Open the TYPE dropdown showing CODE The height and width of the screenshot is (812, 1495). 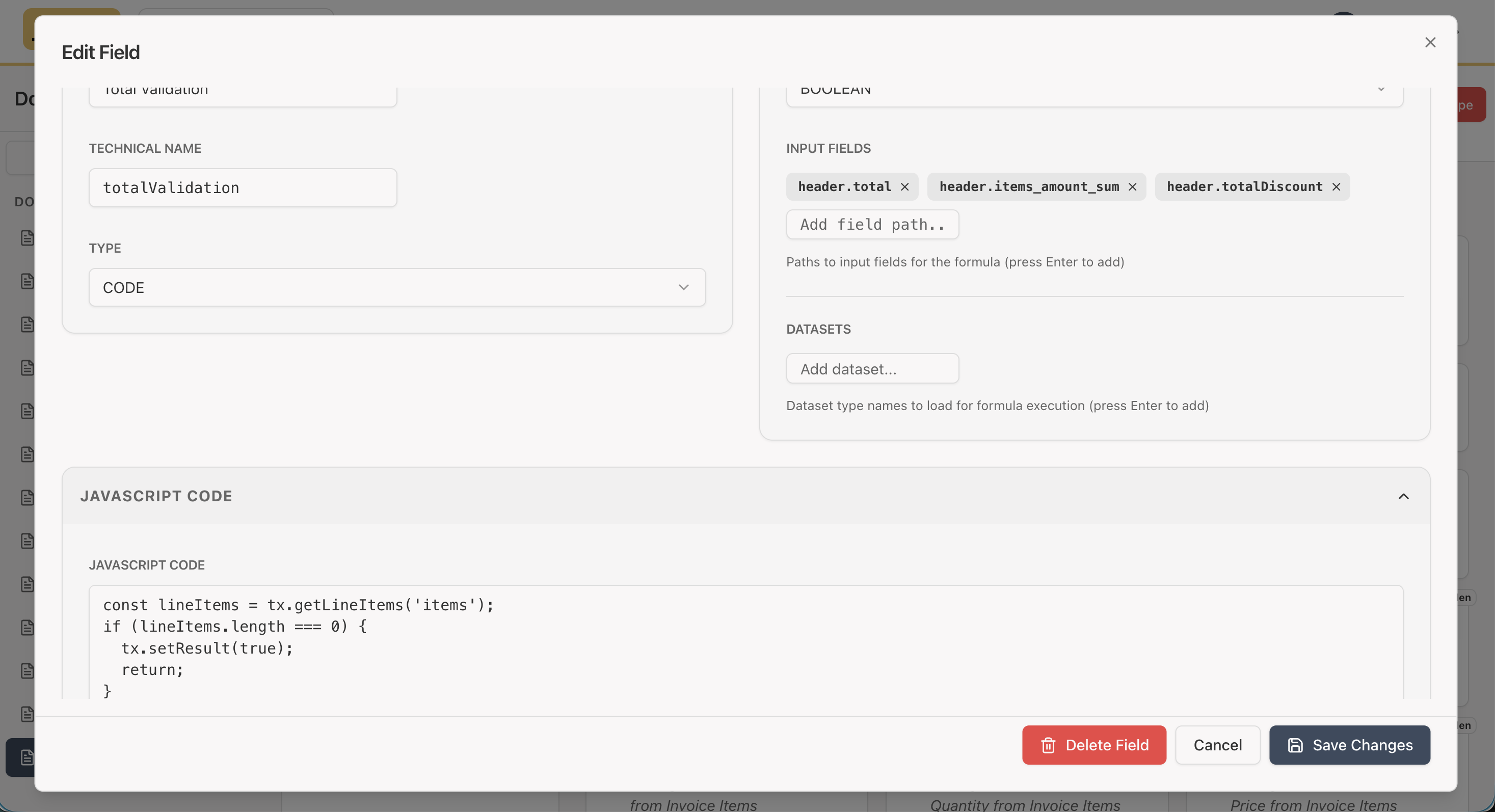click(x=397, y=288)
